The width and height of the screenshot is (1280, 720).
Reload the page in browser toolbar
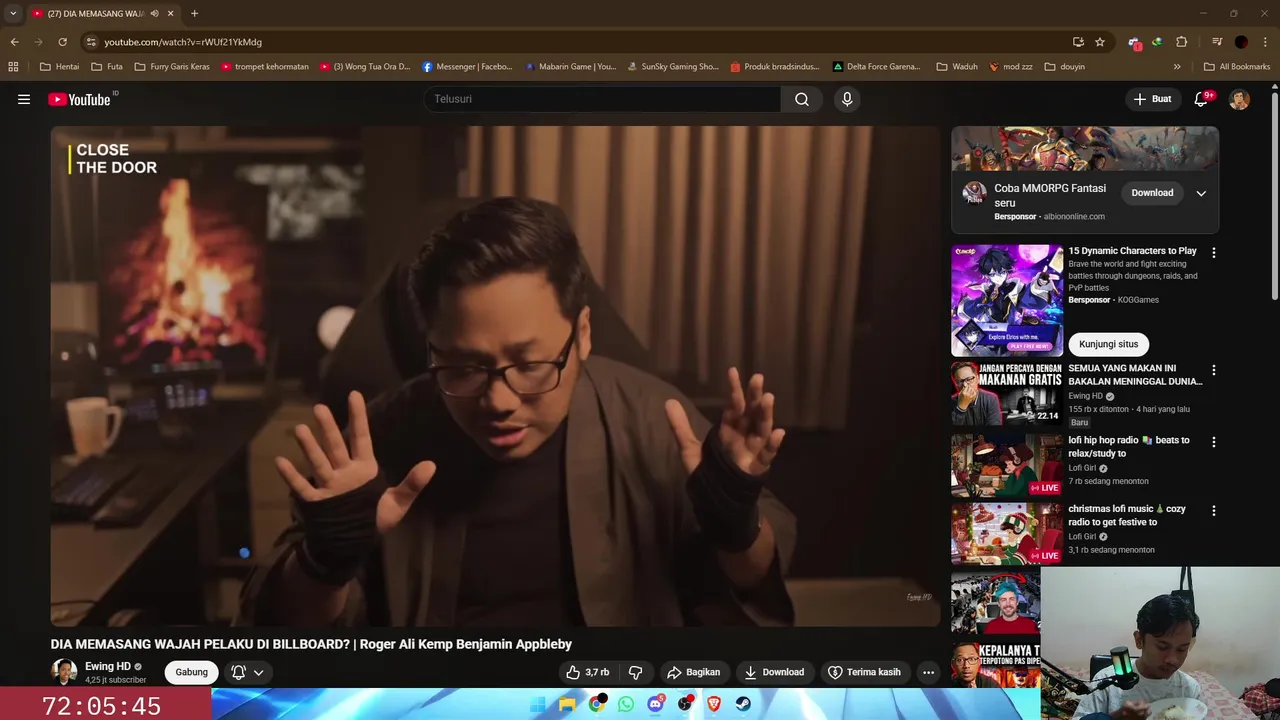[x=62, y=42]
